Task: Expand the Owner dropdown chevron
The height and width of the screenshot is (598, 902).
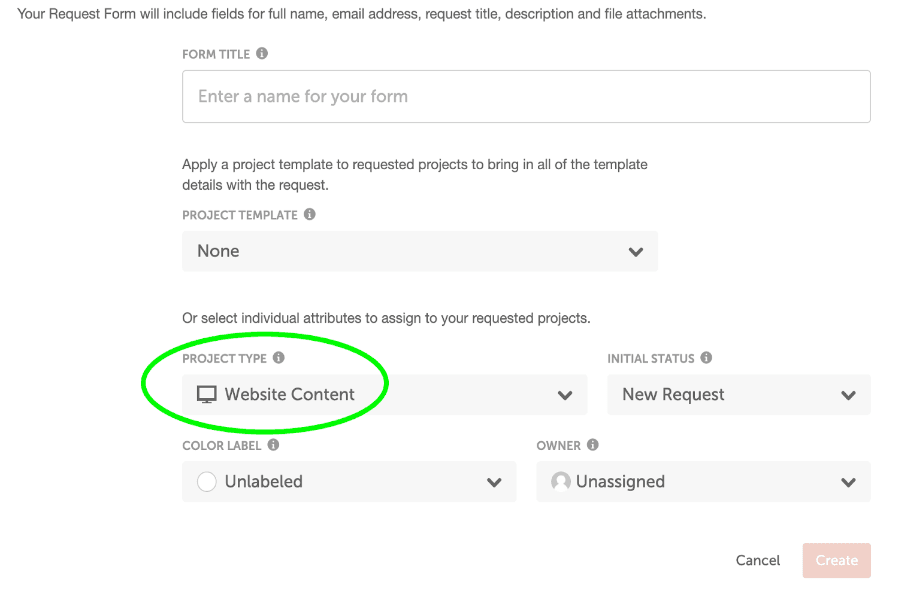Action: [849, 482]
